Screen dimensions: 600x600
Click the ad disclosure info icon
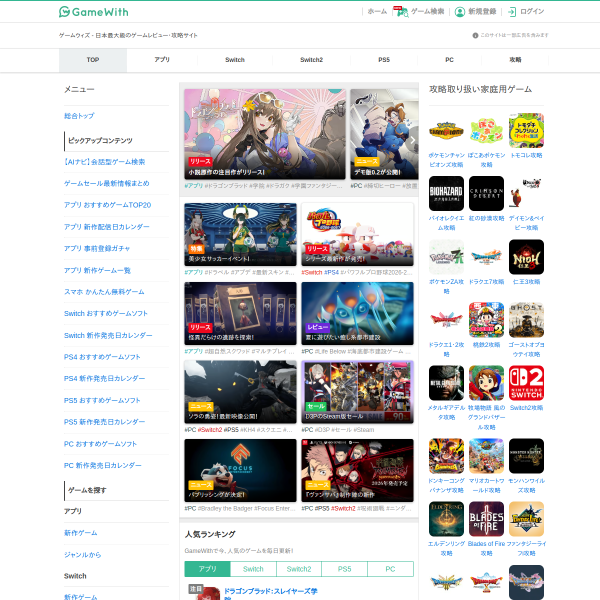[475, 35]
